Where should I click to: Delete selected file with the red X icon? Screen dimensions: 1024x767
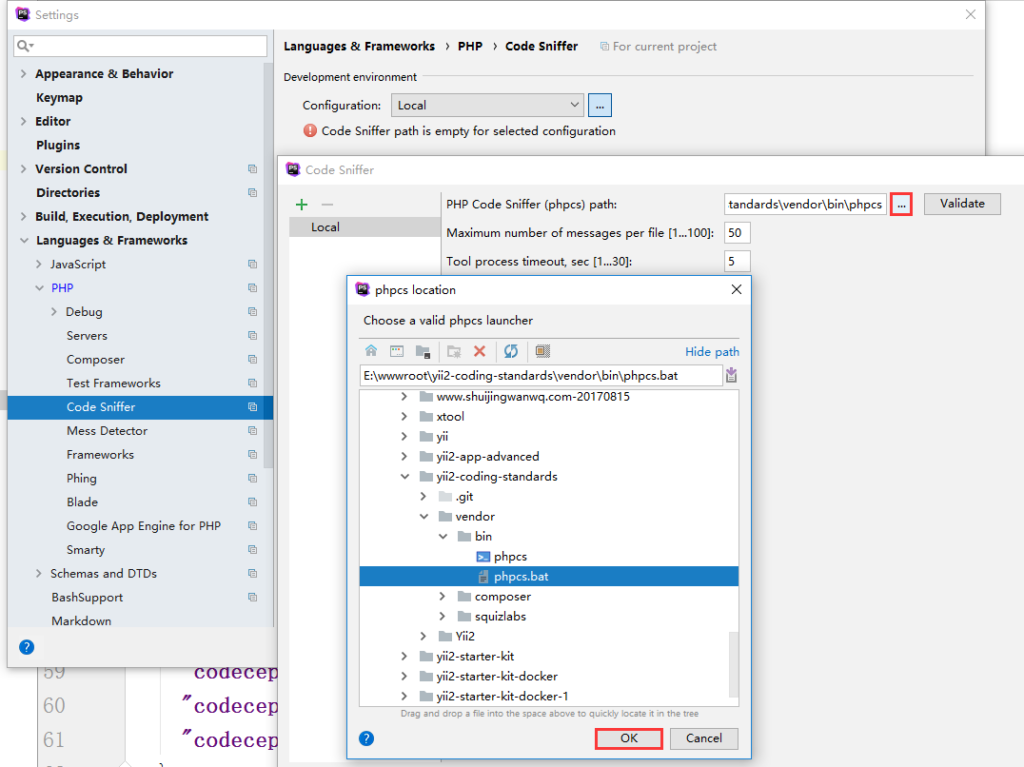[x=479, y=351]
